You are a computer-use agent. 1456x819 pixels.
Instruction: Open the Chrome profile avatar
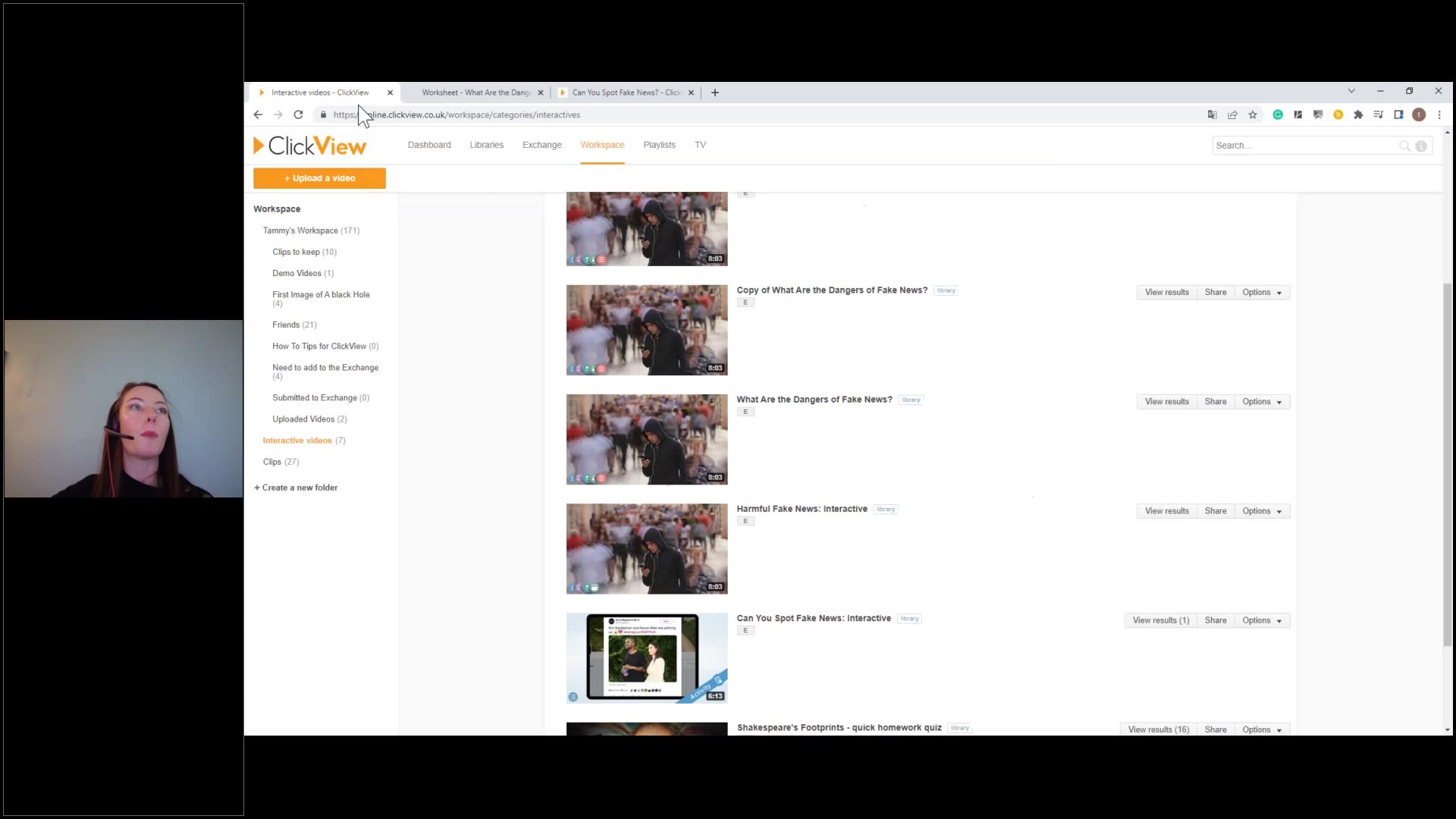point(1420,115)
